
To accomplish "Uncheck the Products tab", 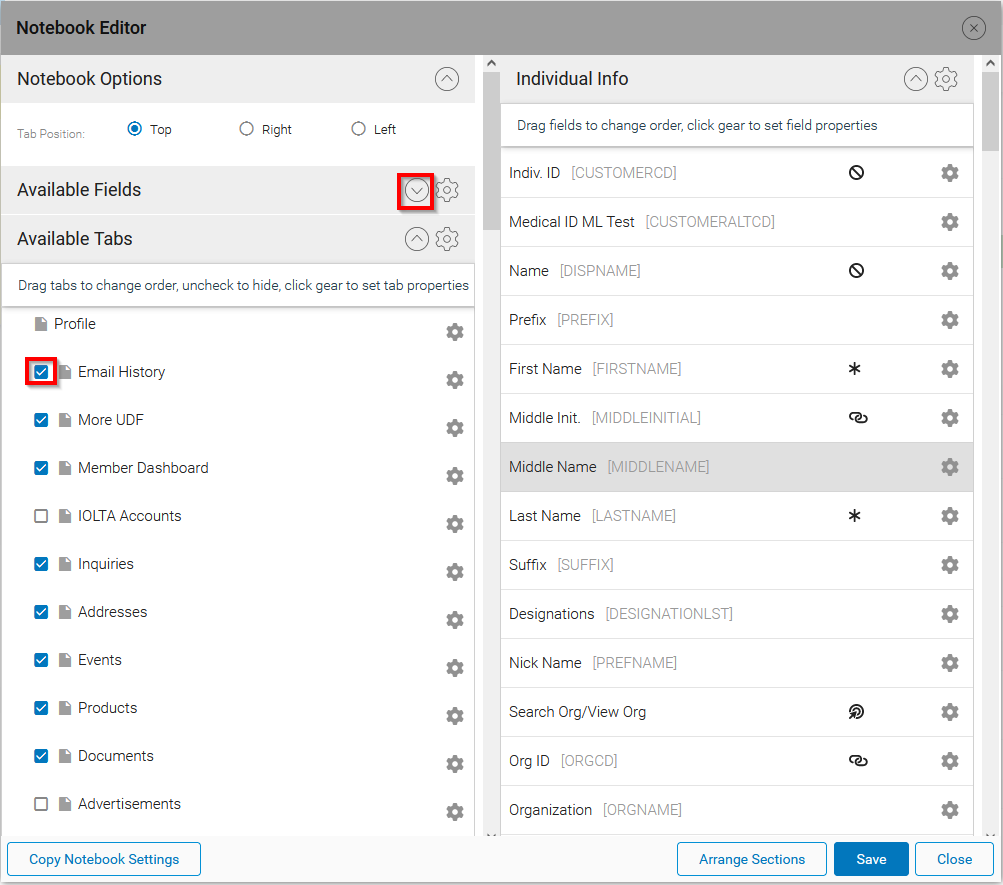I will 41,708.
